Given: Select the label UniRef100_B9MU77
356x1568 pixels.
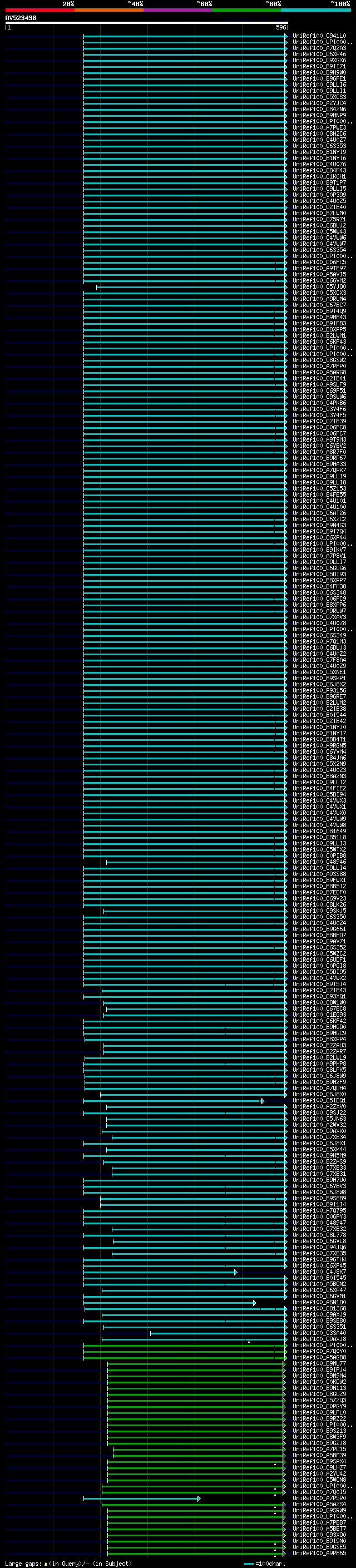Looking at the screenshot, I should coord(319,1363).
